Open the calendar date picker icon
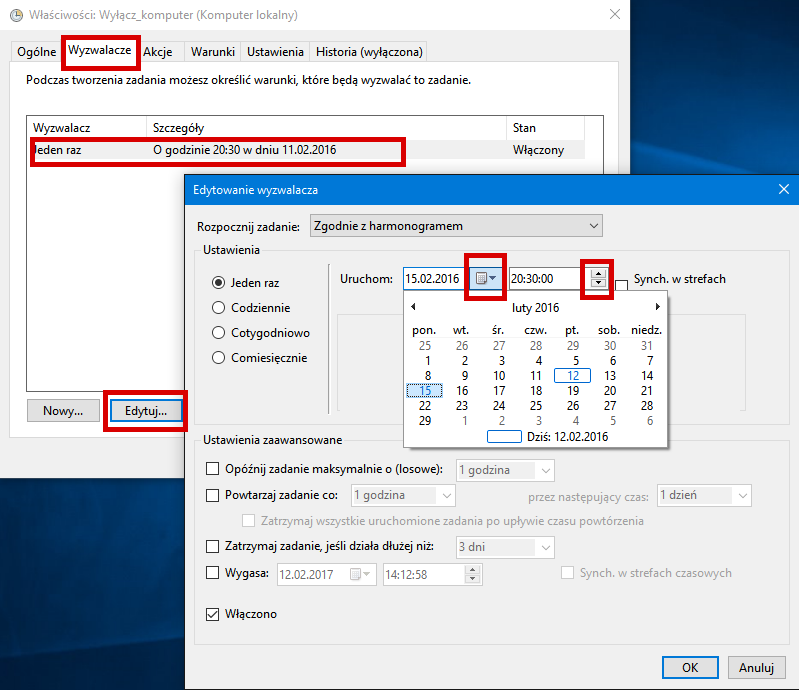Viewport: 799px width, 690px height. point(485,279)
